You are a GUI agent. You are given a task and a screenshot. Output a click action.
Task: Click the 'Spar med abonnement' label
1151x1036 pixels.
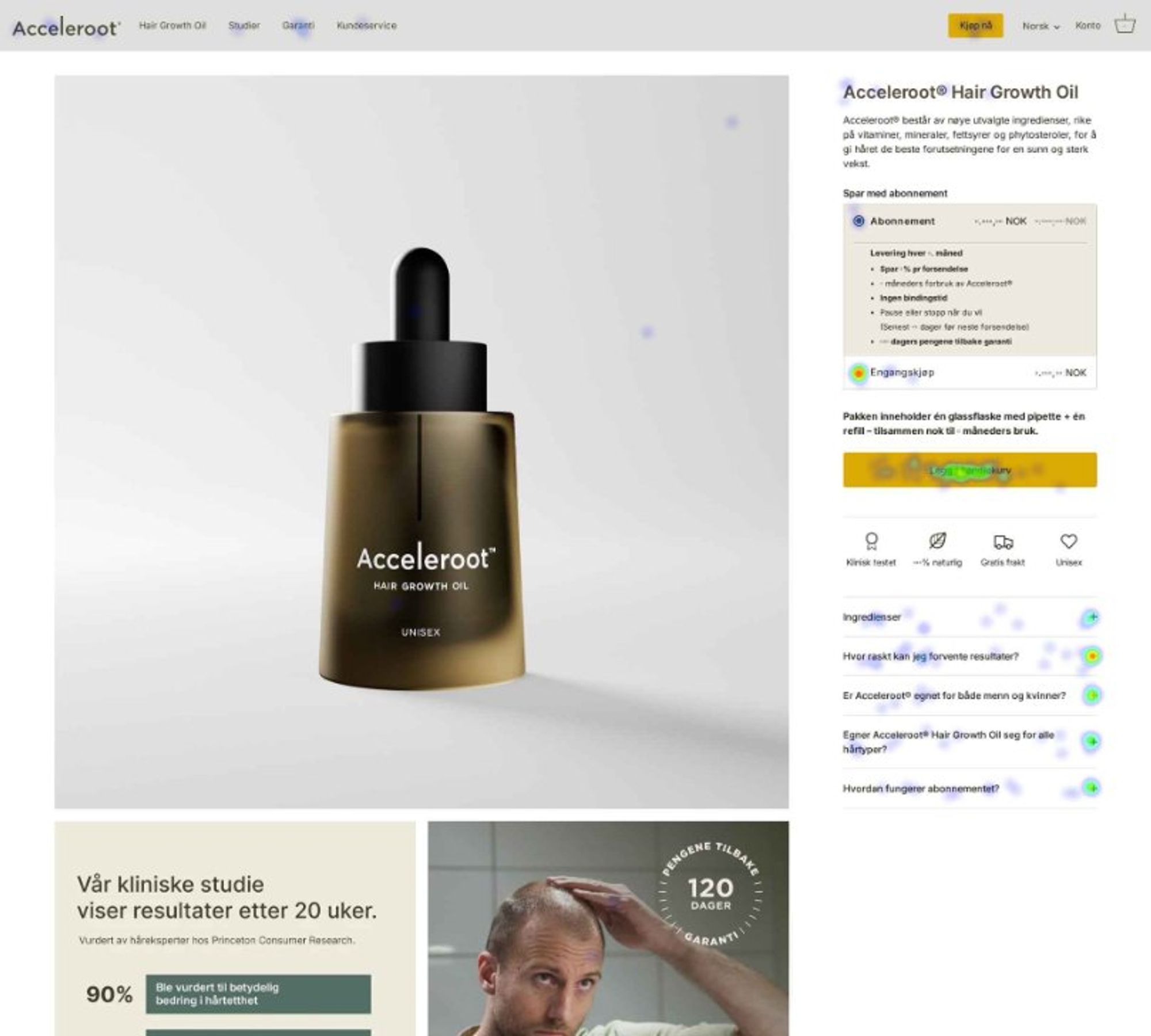tap(895, 193)
